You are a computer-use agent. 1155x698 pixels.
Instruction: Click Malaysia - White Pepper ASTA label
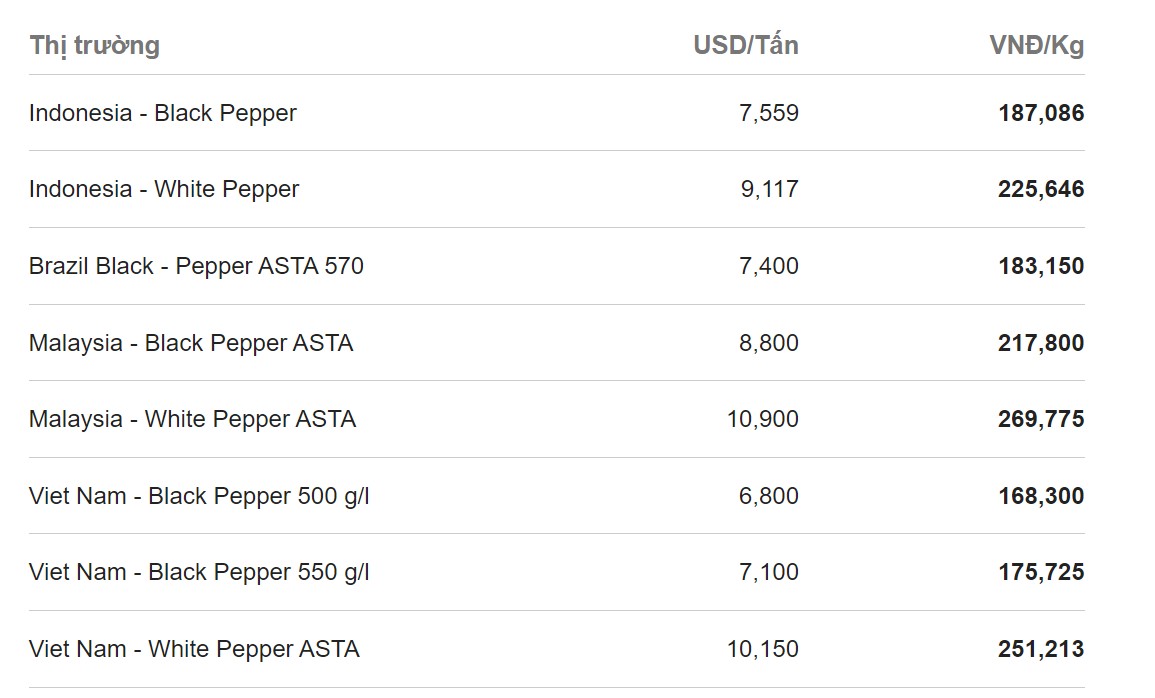[x=192, y=419]
